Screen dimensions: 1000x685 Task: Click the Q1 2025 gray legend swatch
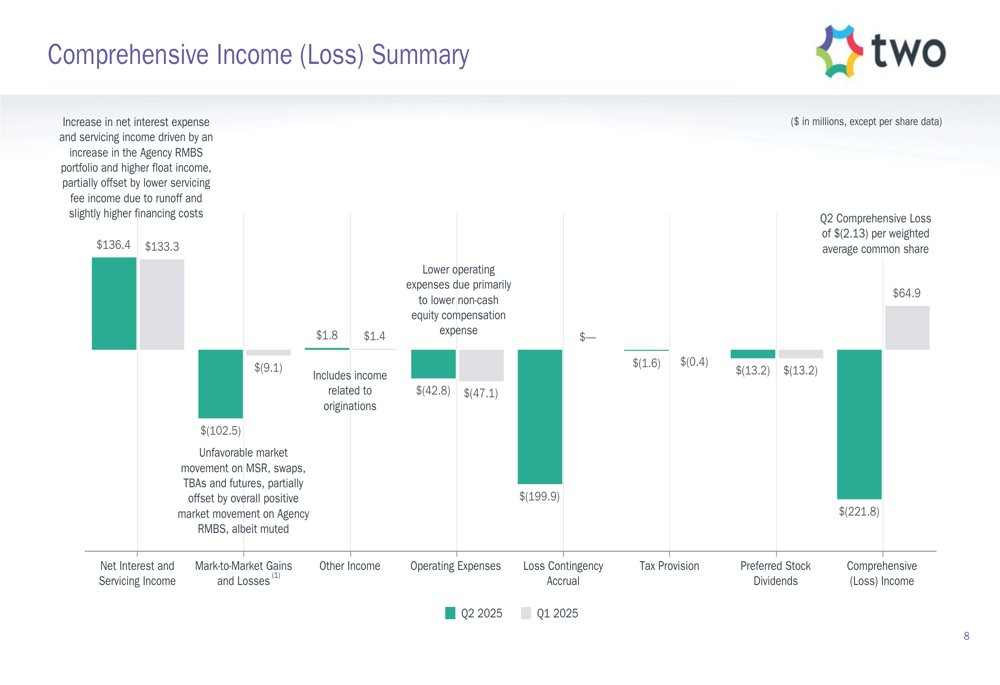click(526, 613)
